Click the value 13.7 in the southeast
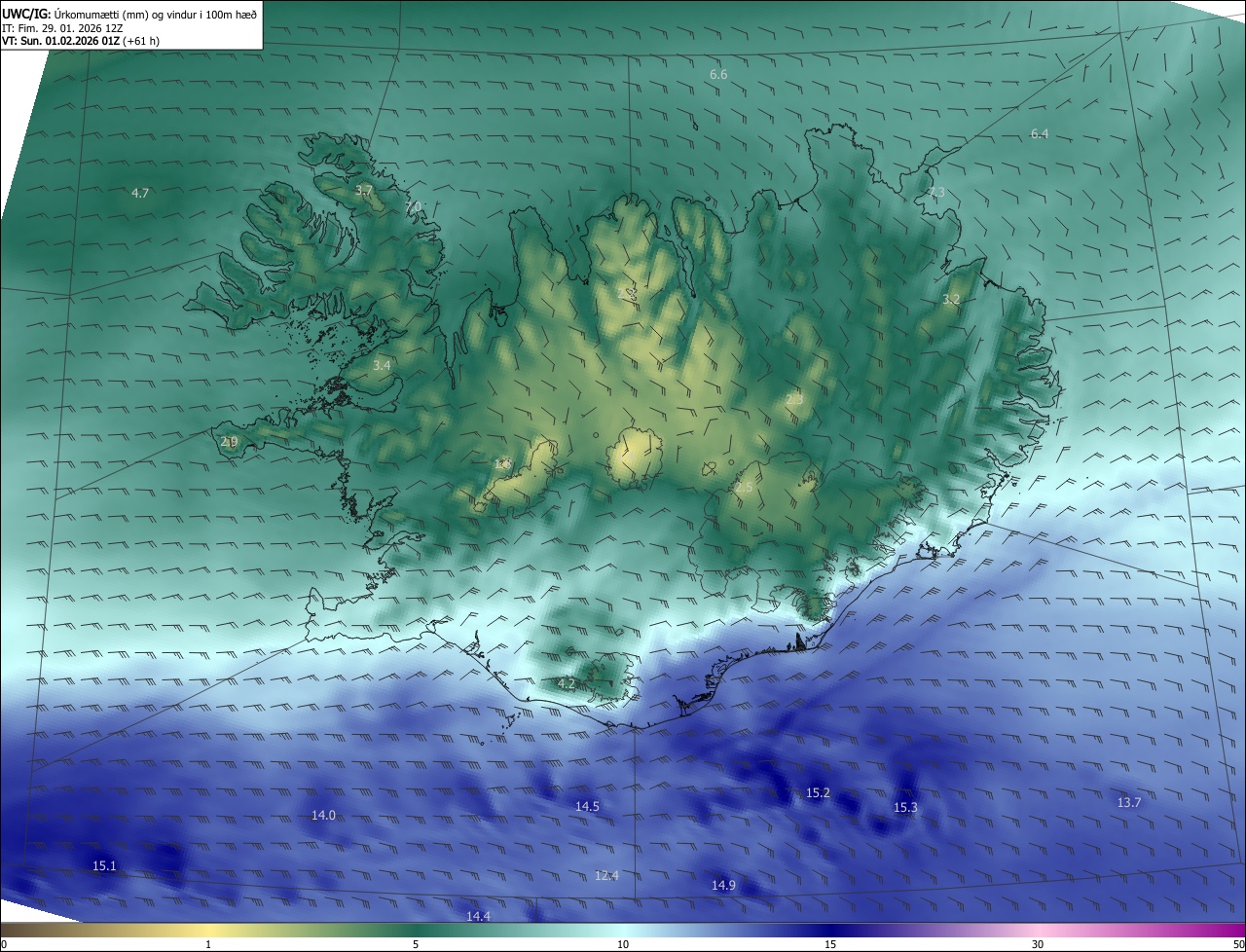Image resolution: width=1246 pixels, height=952 pixels. 1128,802
